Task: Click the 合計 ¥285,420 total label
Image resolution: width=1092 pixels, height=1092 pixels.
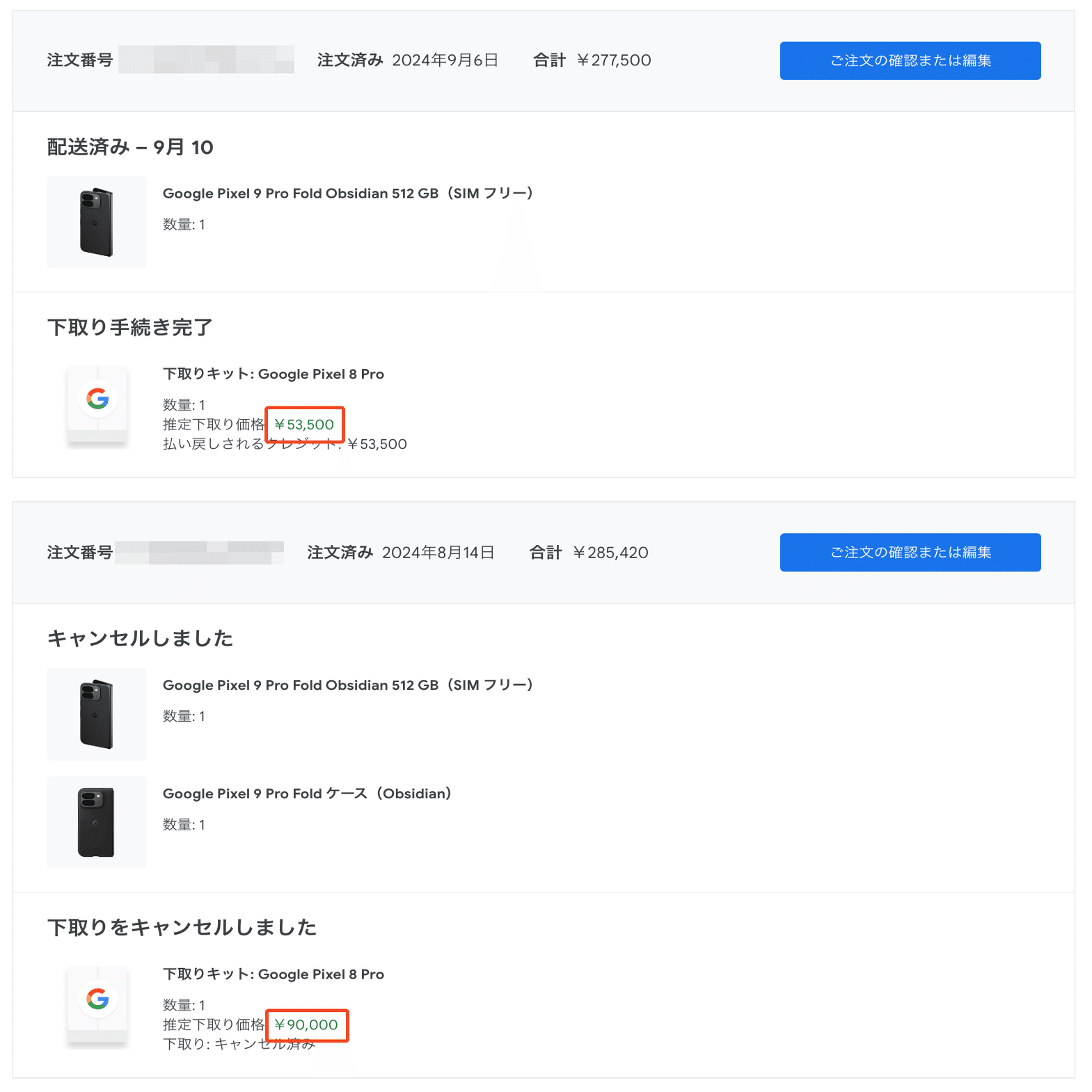Action: pos(590,552)
